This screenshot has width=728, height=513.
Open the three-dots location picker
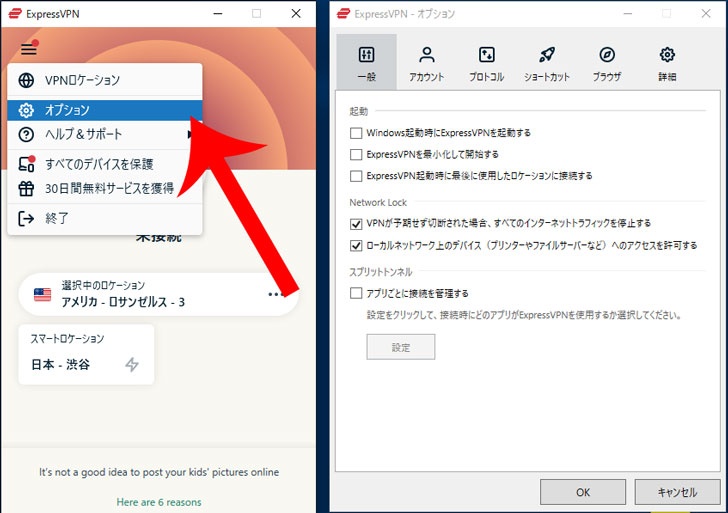tap(276, 294)
